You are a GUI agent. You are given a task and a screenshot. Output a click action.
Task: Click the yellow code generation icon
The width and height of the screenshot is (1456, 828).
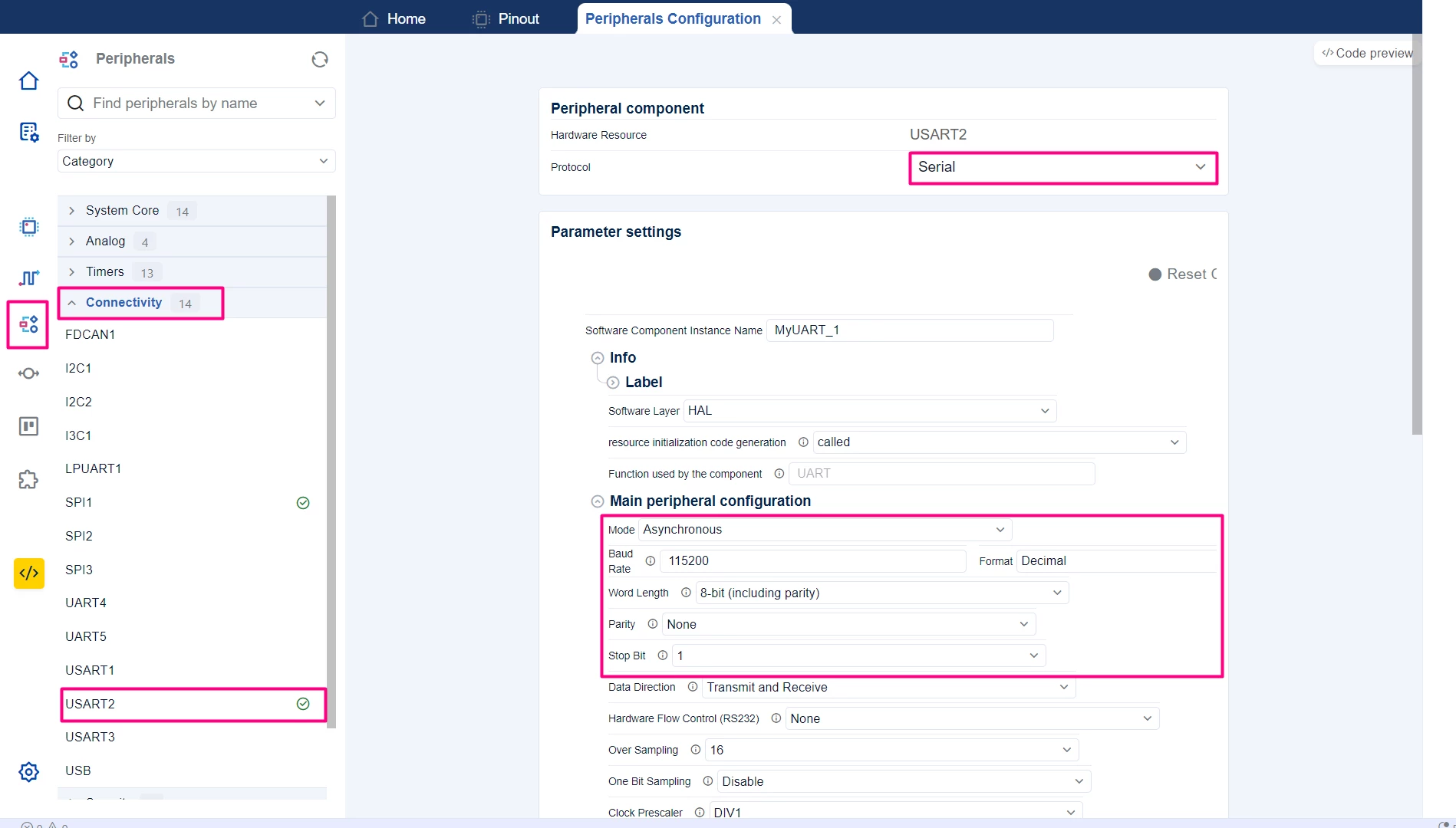28,573
